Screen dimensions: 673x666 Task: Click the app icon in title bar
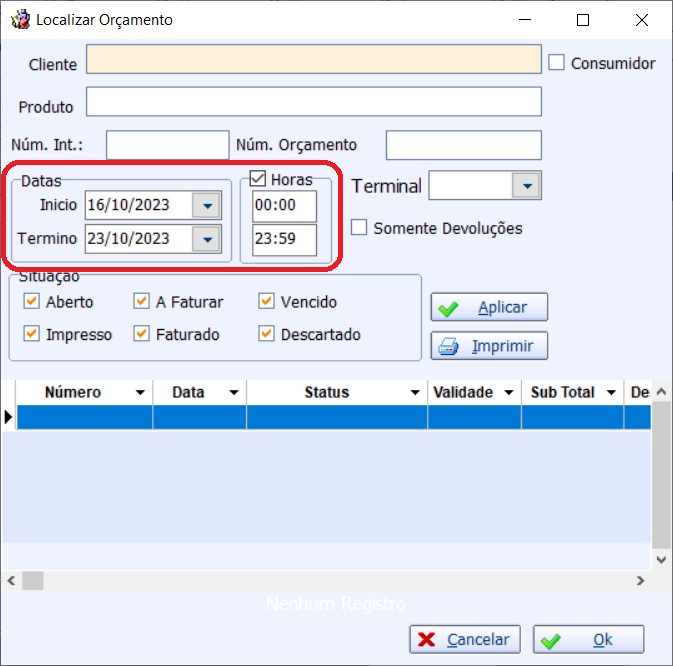click(x=19, y=20)
